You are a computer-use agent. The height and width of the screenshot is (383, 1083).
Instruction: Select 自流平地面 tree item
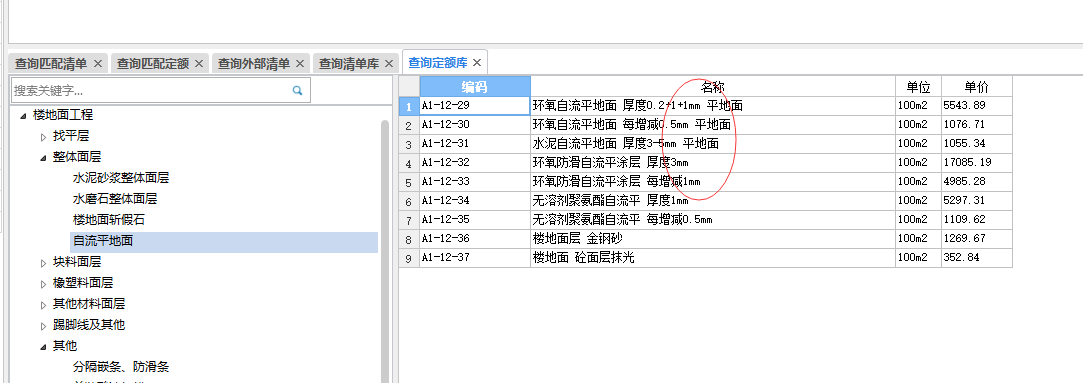pyautogui.click(x=102, y=242)
